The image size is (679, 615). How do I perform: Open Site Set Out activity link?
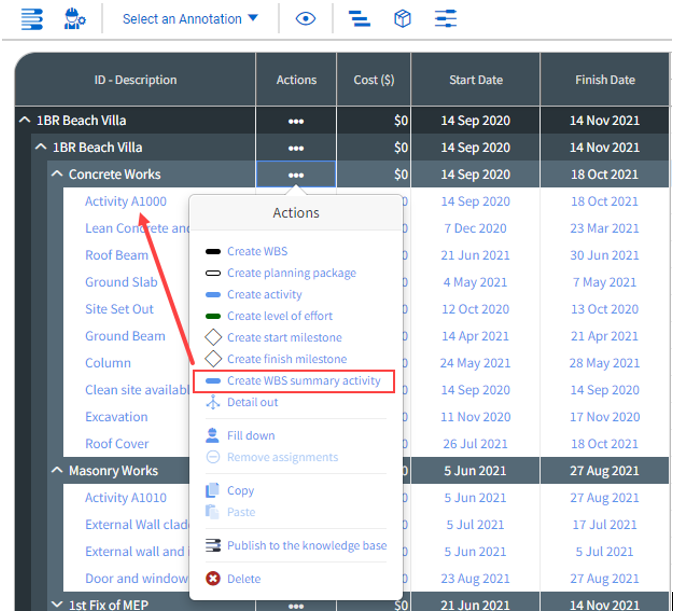[x=119, y=309]
